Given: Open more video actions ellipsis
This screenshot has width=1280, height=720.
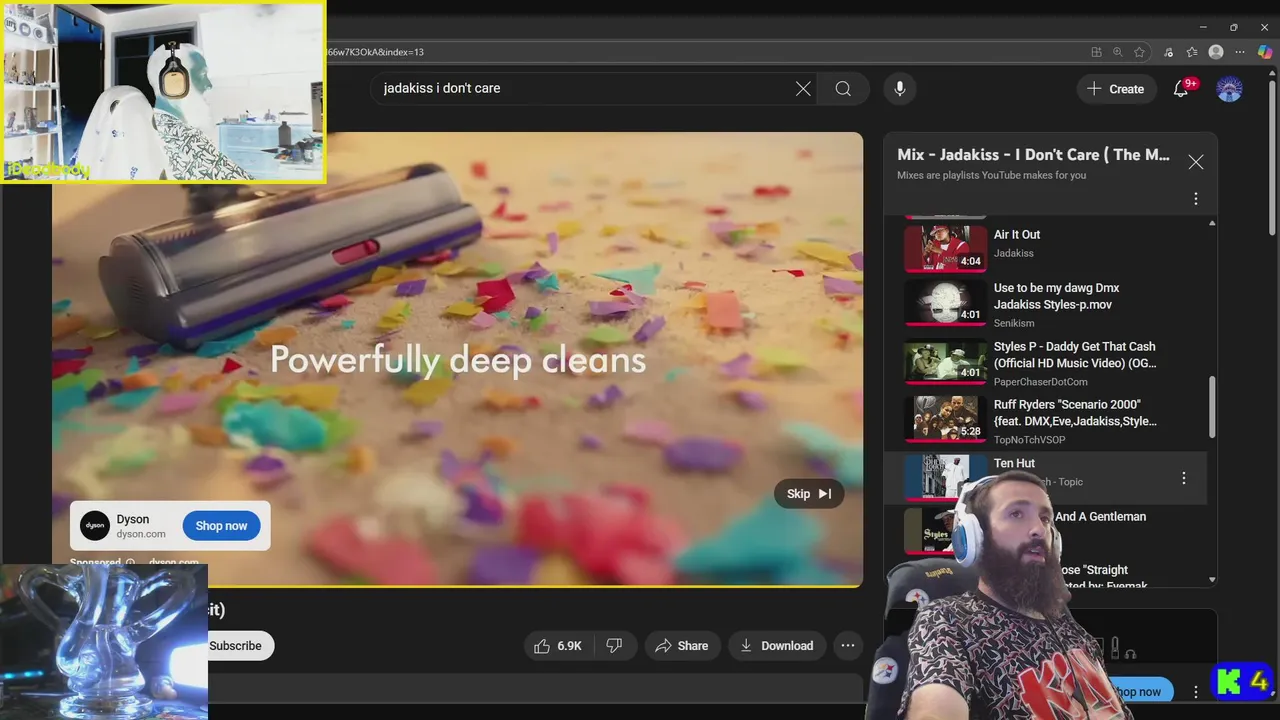Looking at the screenshot, I should pos(848,646).
